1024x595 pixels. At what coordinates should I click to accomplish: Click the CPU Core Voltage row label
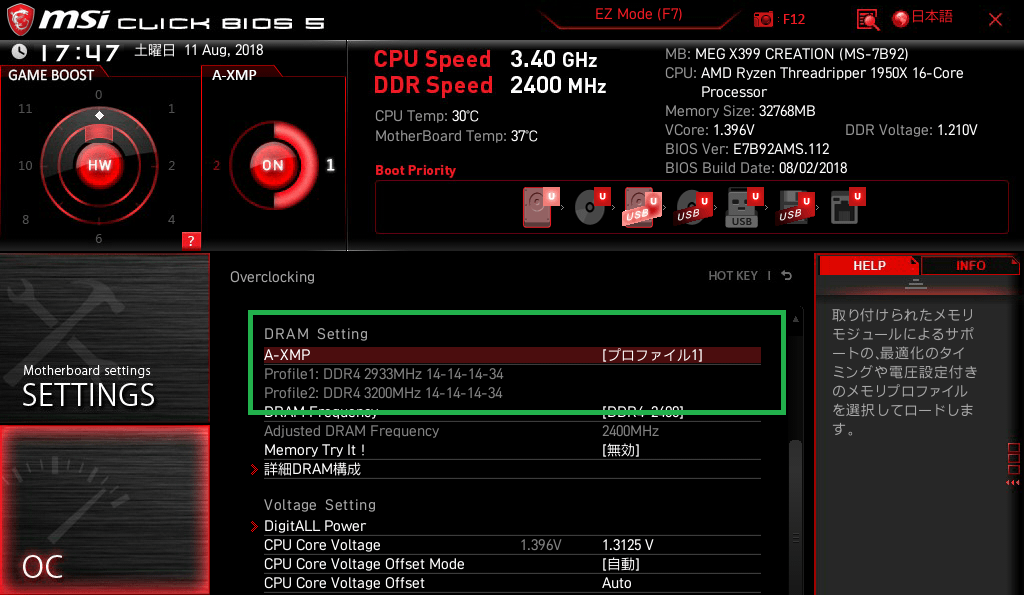click(322, 545)
